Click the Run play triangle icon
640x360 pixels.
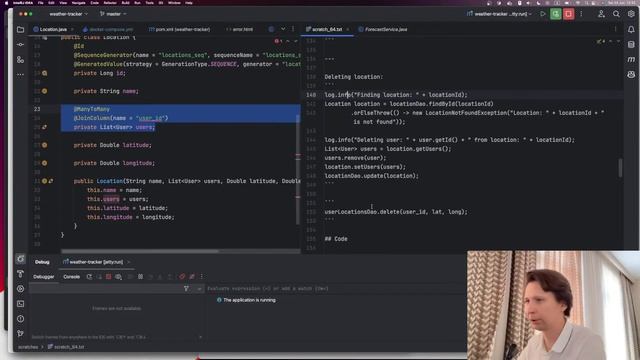542,14
